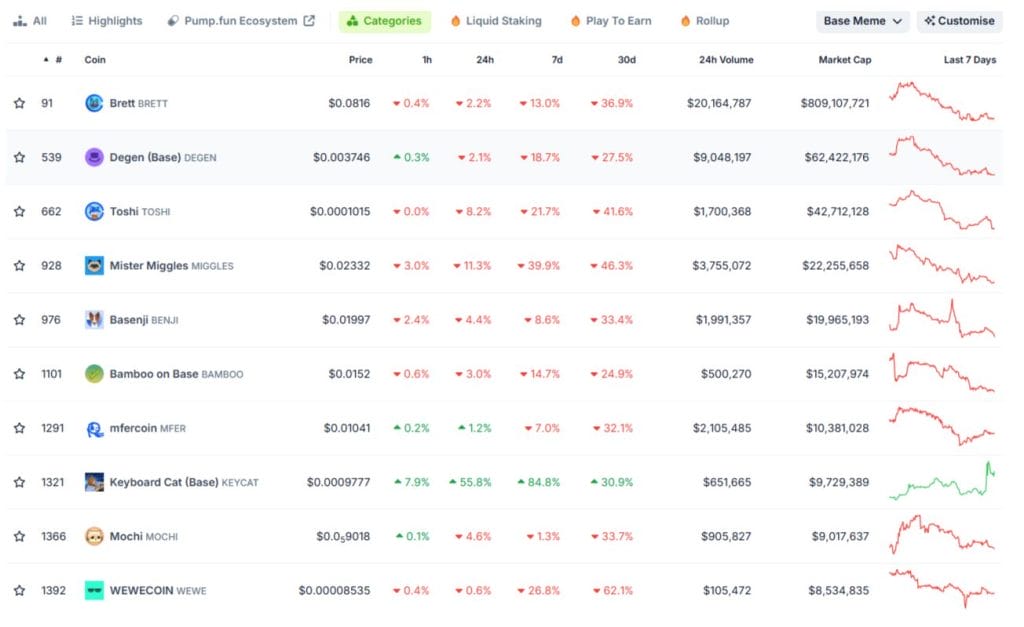Favorite Brett with its star icon
This screenshot has width=1024, height=627.
point(20,103)
